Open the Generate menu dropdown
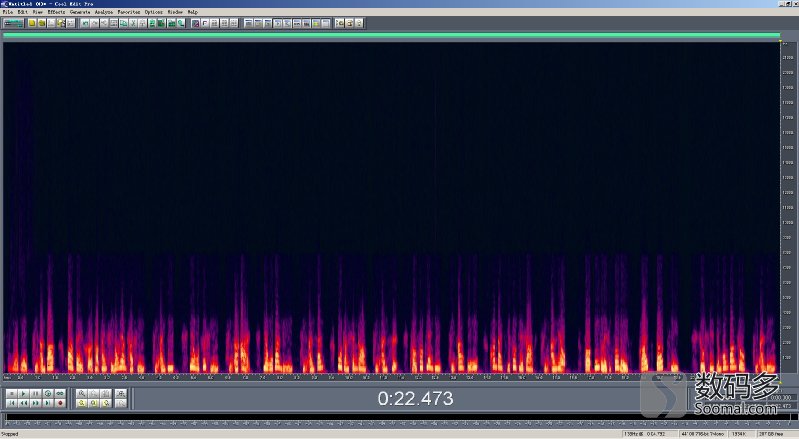This screenshot has width=799, height=439. click(x=79, y=12)
